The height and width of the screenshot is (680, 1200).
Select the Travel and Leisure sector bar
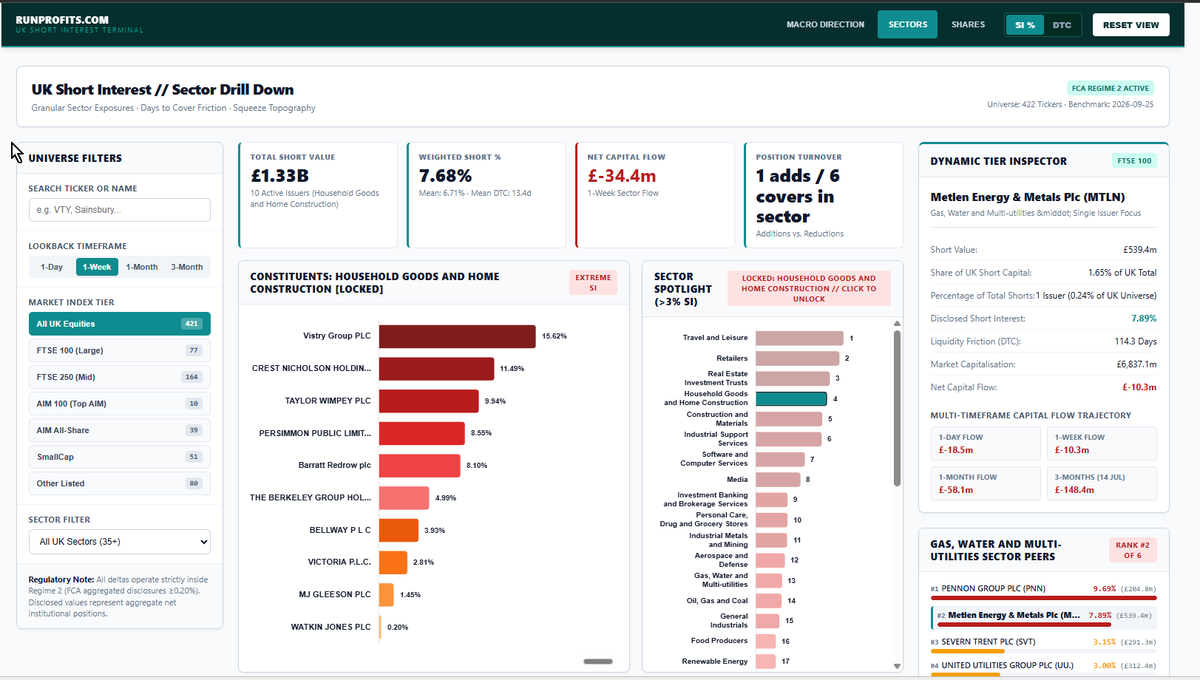click(799, 338)
